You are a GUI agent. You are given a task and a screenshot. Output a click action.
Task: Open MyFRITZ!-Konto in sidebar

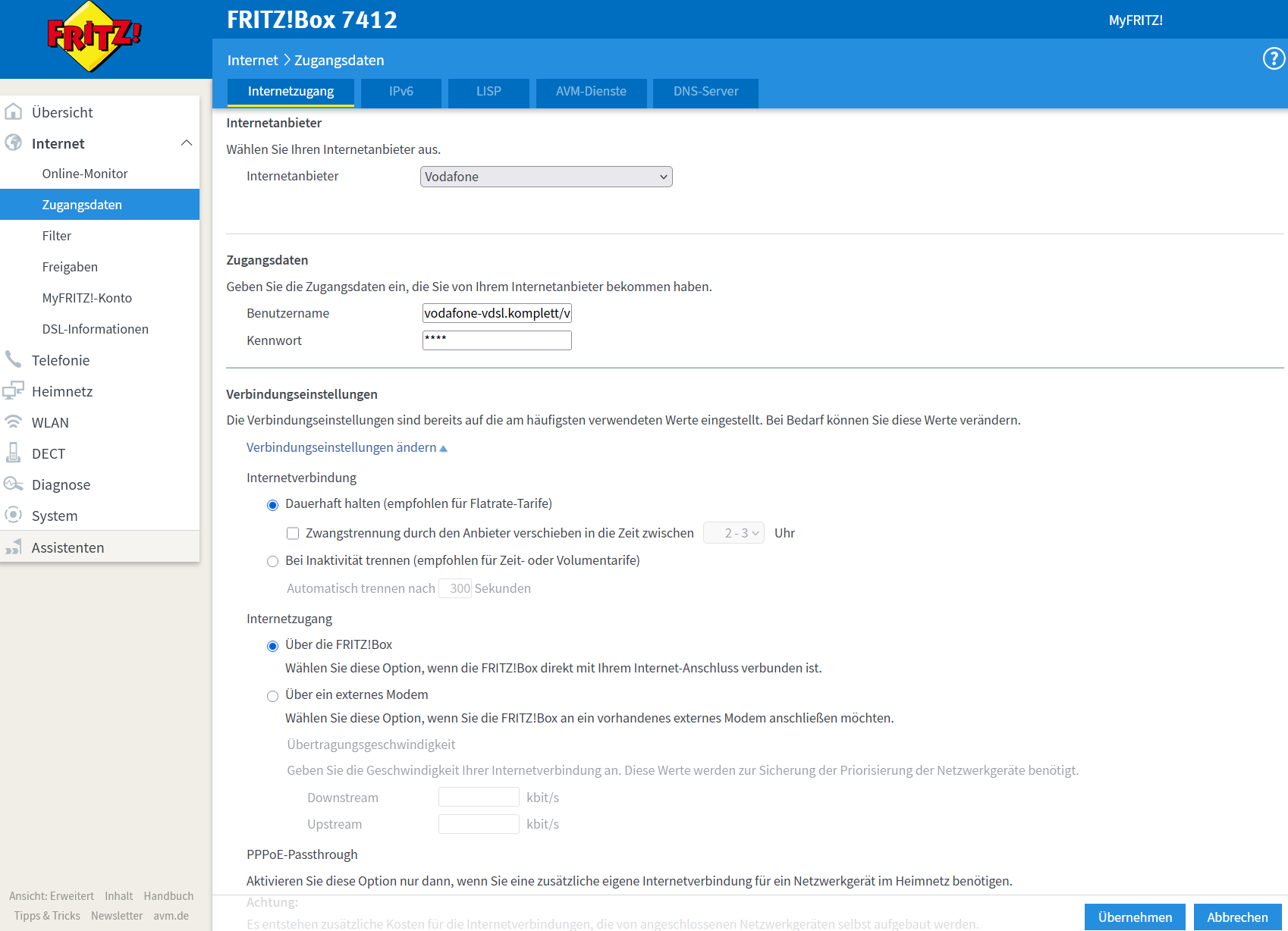click(x=99, y=298)
